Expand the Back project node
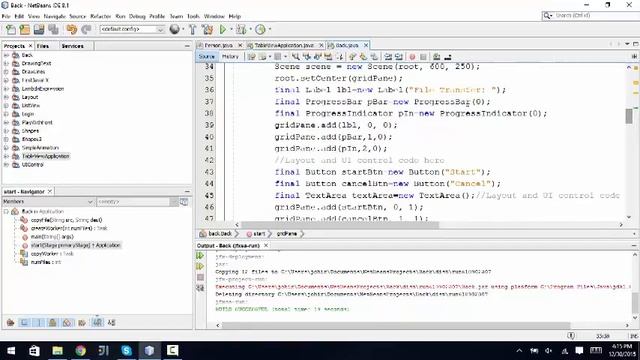The height and width of the screenshot is (360, 640). point(6,55)
